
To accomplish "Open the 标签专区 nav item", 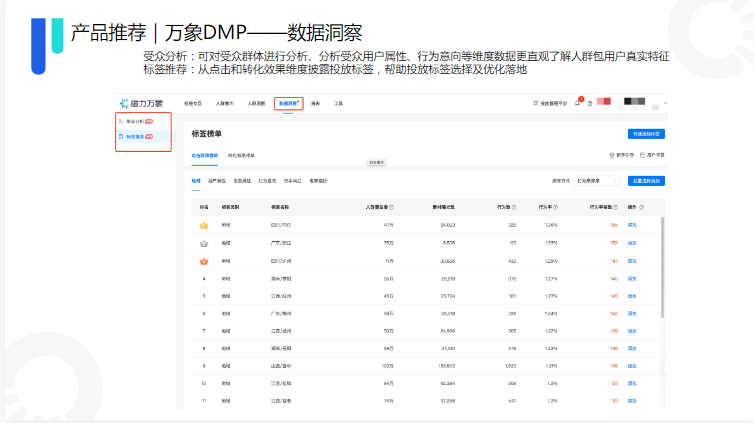I will [193, 103].
